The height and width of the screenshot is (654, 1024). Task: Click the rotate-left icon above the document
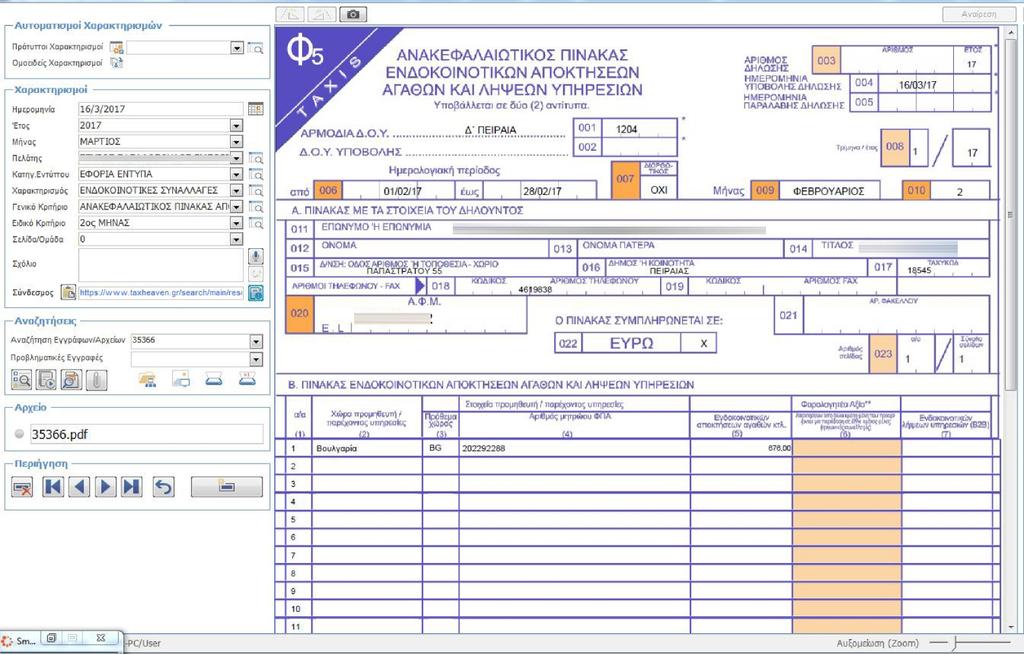click(x=289, y=14)
